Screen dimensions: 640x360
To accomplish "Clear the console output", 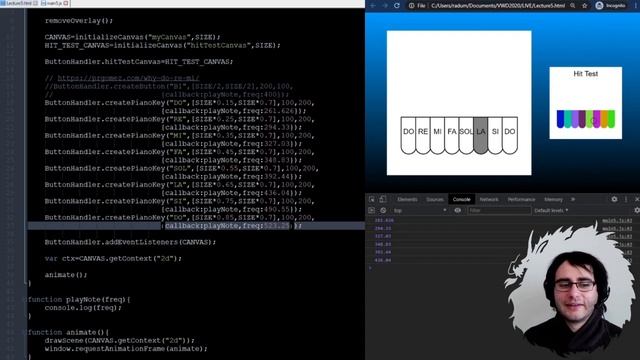I will tap(383, 210).
